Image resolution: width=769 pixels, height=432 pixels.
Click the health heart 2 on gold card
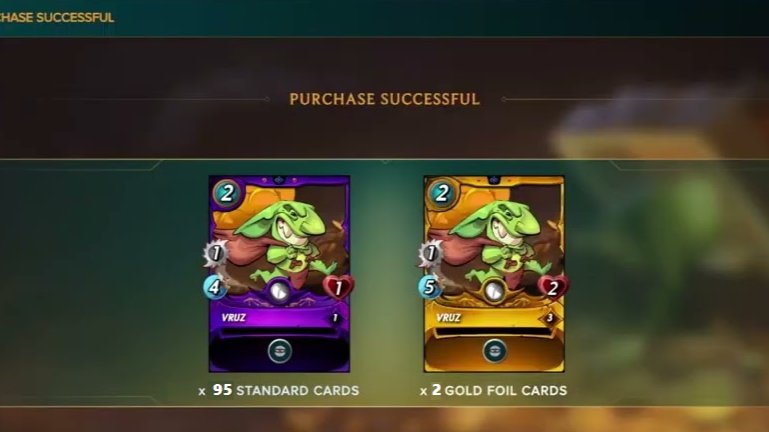point(553,288)
